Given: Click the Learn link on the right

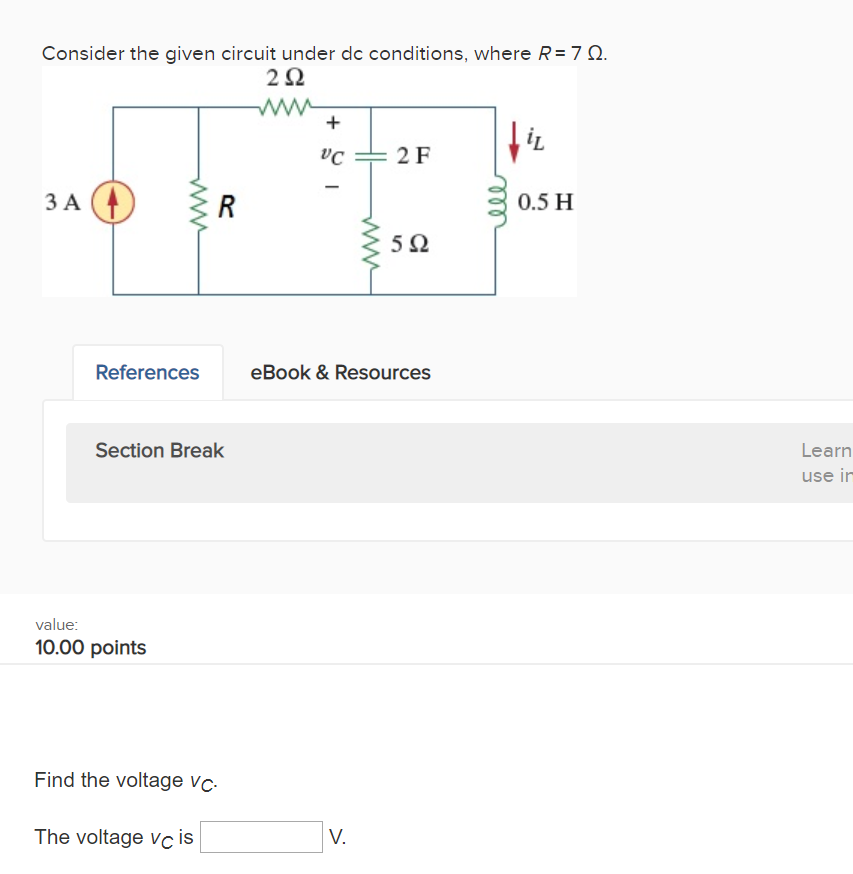Looking at the screenshot, I should (826, 450).
